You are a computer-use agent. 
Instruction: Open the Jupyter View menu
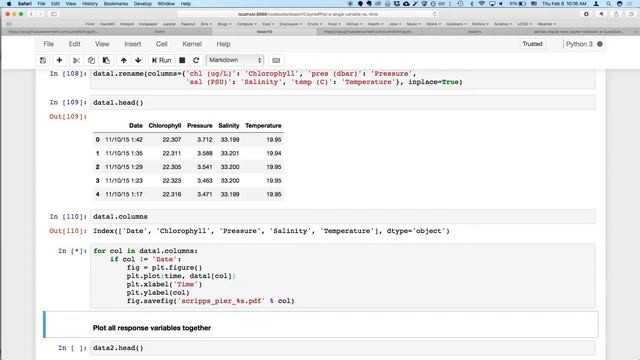tap(102, 44)
